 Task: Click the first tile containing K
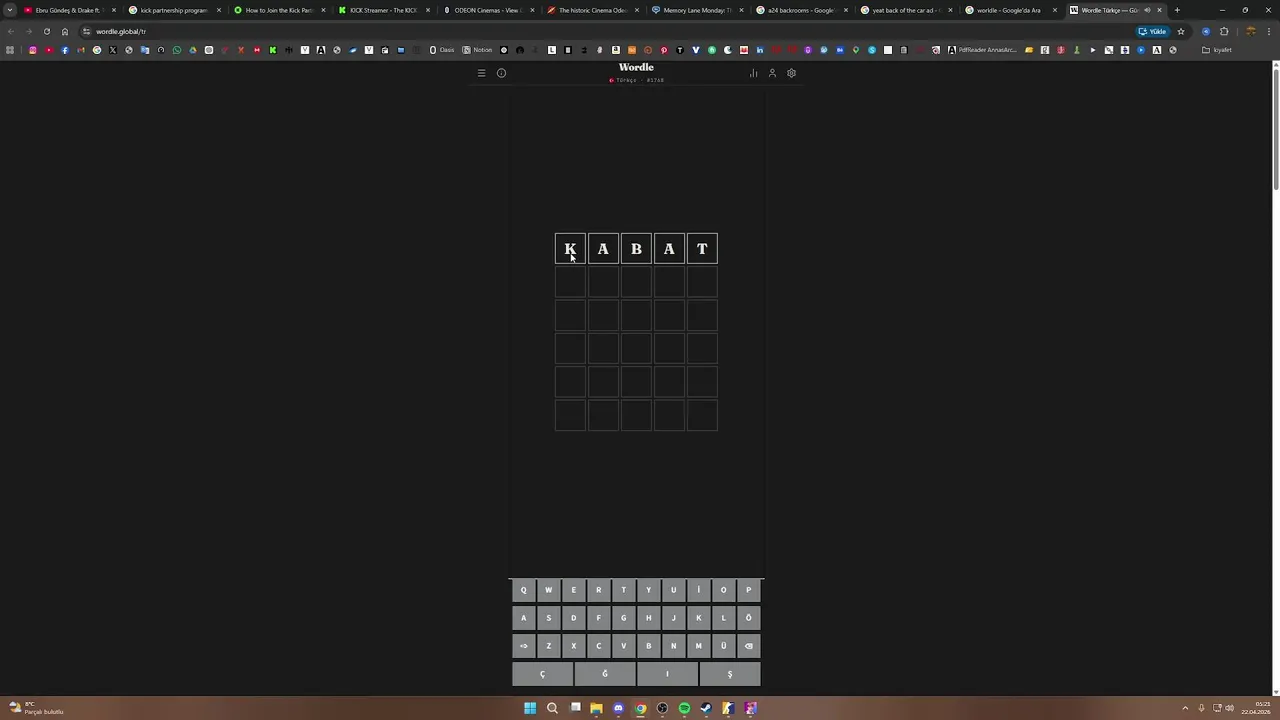click(x=570, y=249)
